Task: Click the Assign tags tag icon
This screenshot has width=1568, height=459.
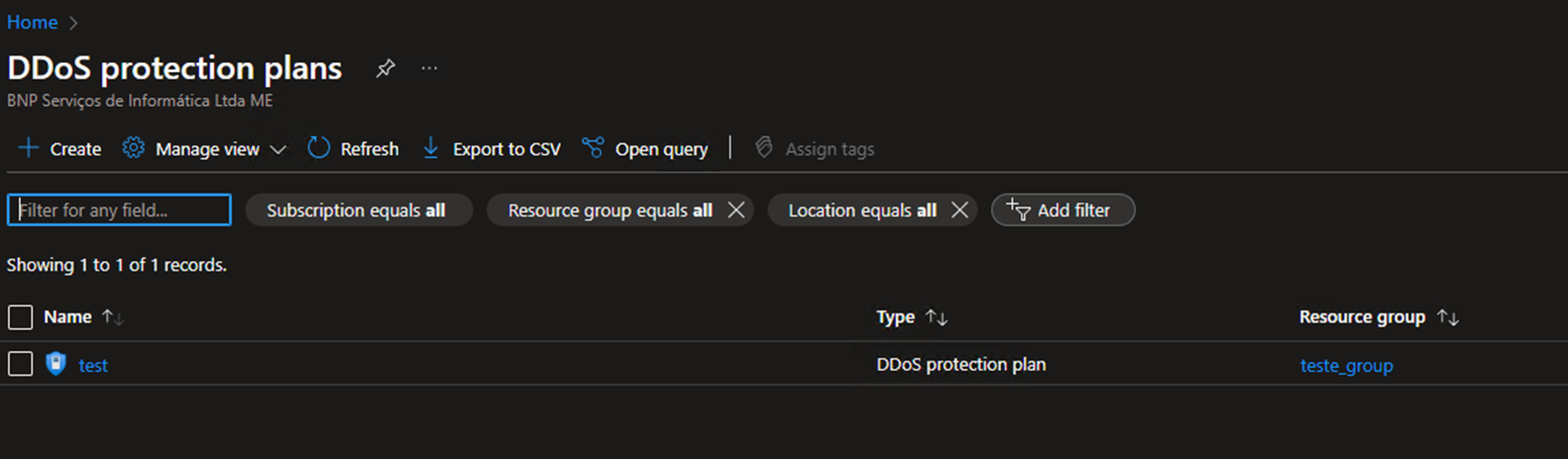Action: tap(763, 147)
